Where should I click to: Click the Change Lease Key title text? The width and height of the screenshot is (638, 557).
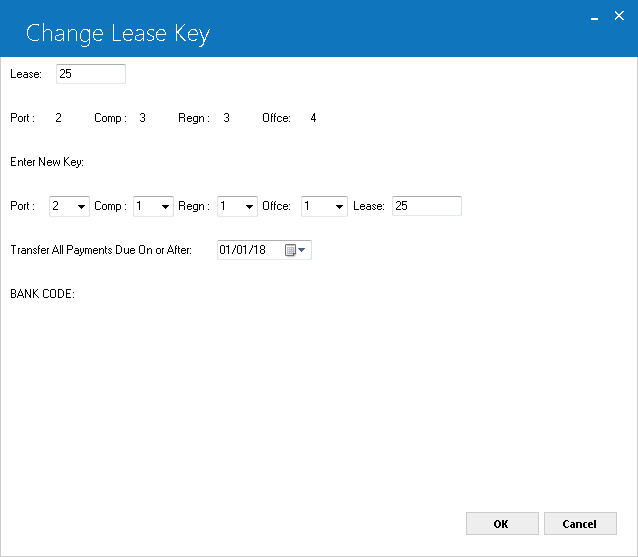pos(118,34)
